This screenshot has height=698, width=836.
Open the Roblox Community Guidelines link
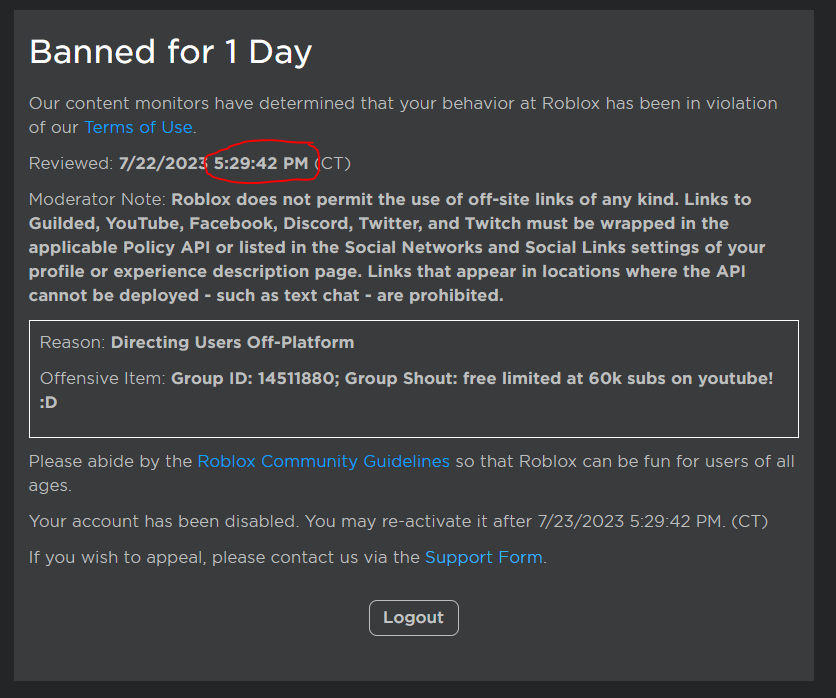point(324,461)
